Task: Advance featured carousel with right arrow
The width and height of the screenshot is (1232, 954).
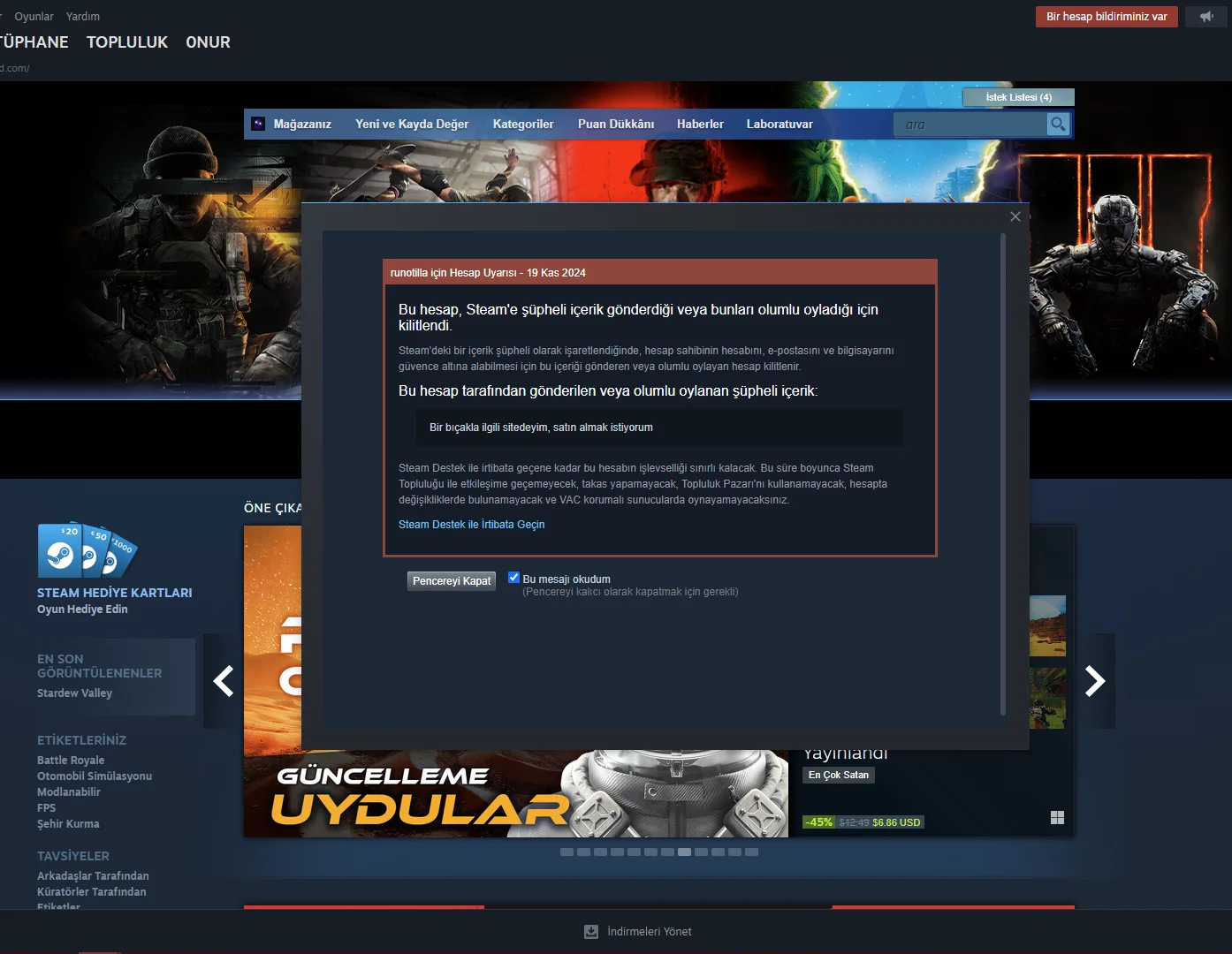Action: tap(1095, 681)
